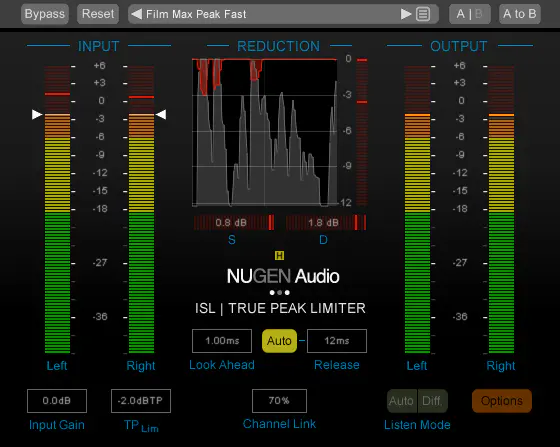The height and width of the screenshot is (447, 560).
Task: Click the D dynamic reduction meter label
Action: [323, 240]
